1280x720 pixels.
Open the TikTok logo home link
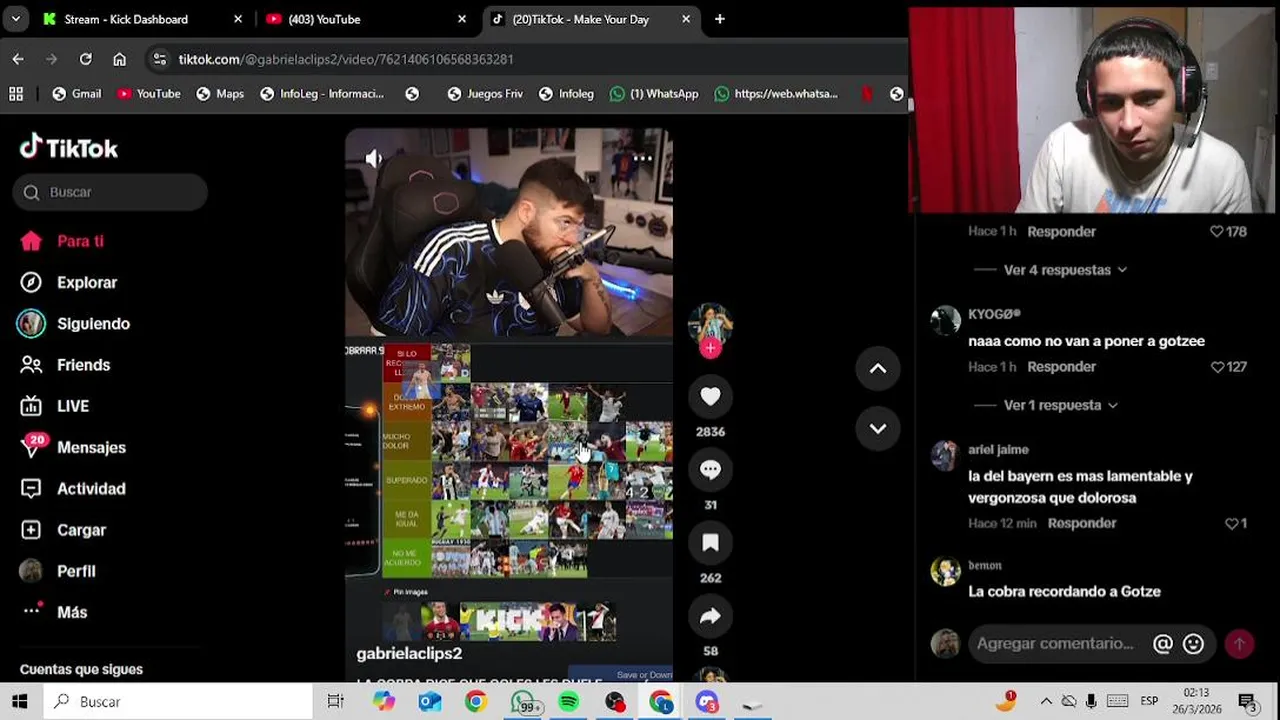[x=69, y=148]
